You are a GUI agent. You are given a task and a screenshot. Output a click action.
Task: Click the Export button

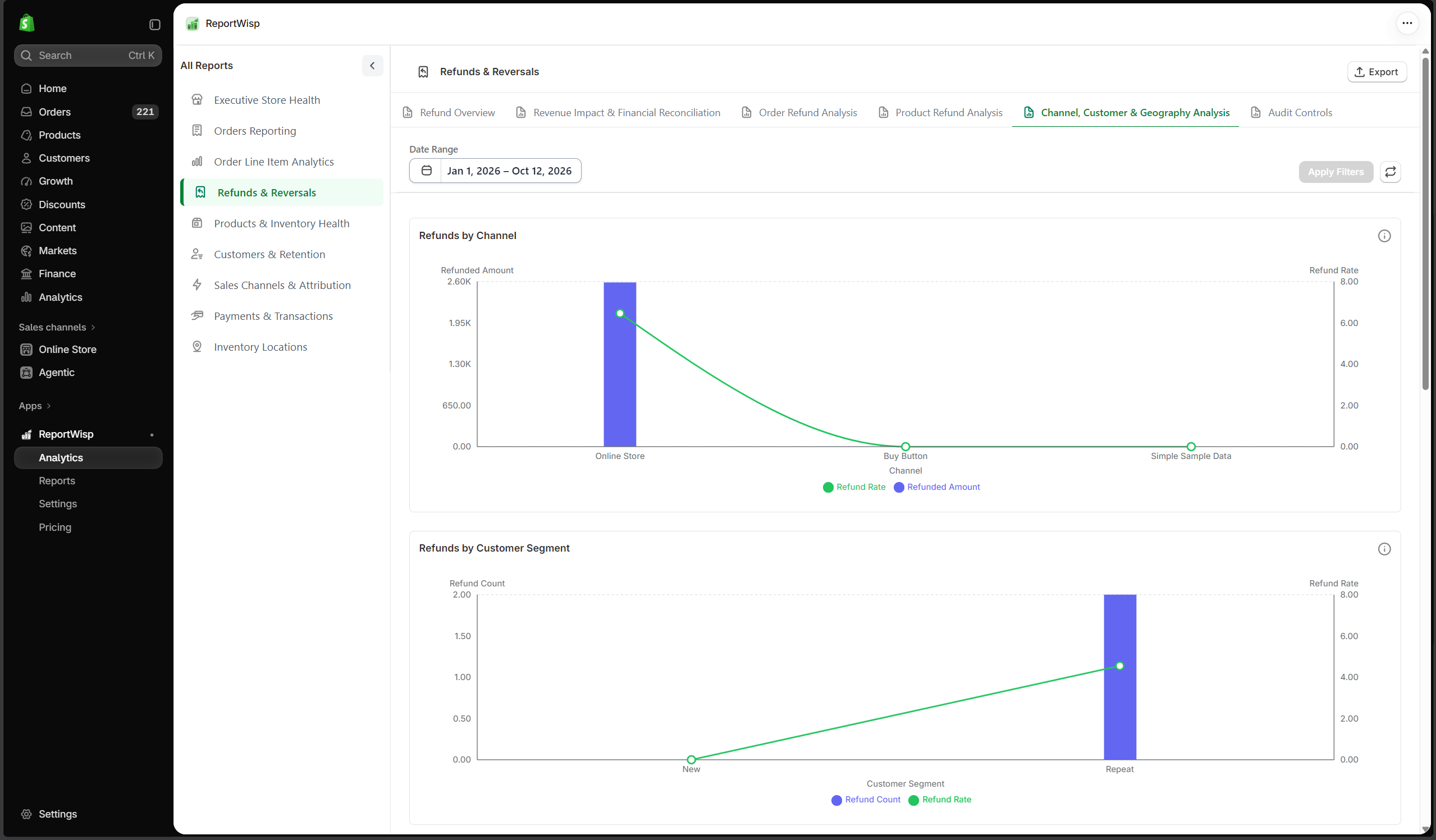(1376, 72)
